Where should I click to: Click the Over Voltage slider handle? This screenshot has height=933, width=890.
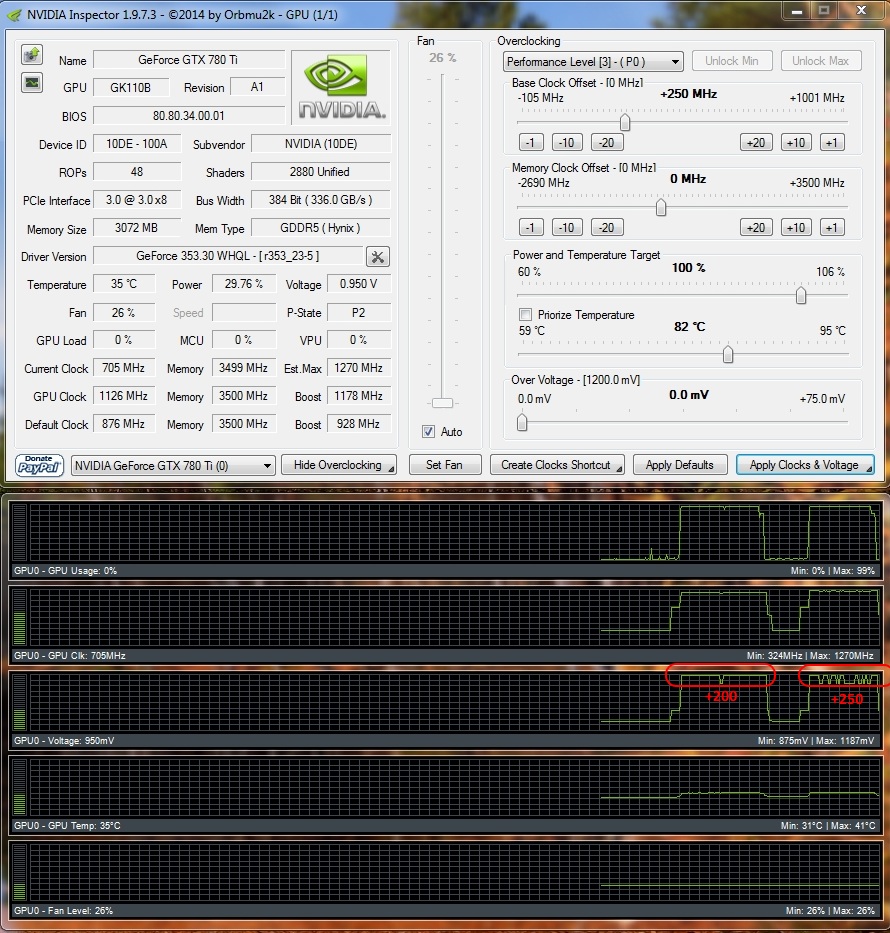pos(522,422)
